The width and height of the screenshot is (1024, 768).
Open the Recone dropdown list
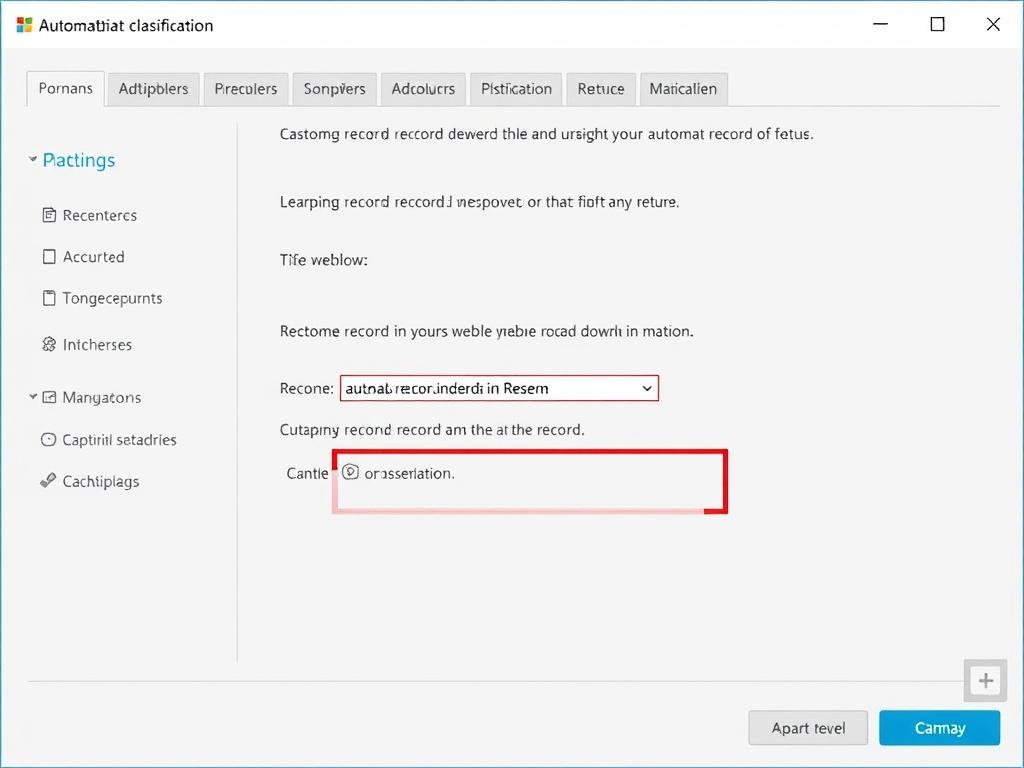(646, 388)
